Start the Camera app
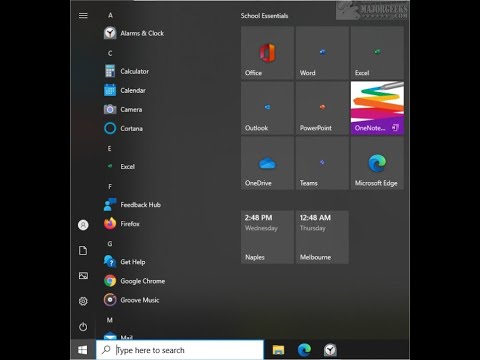The height and width of the screenshot is (360, 480). pos(123,109)
